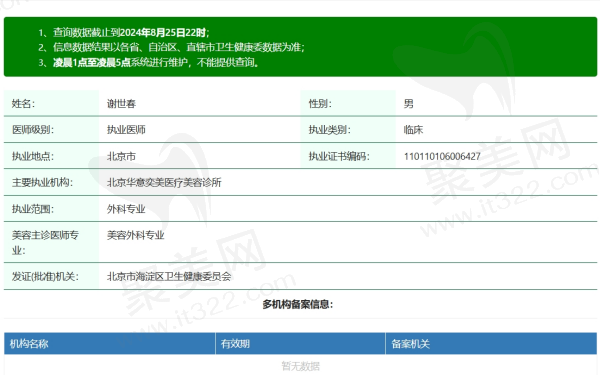Click the 性别 label

tap(320, 104)
